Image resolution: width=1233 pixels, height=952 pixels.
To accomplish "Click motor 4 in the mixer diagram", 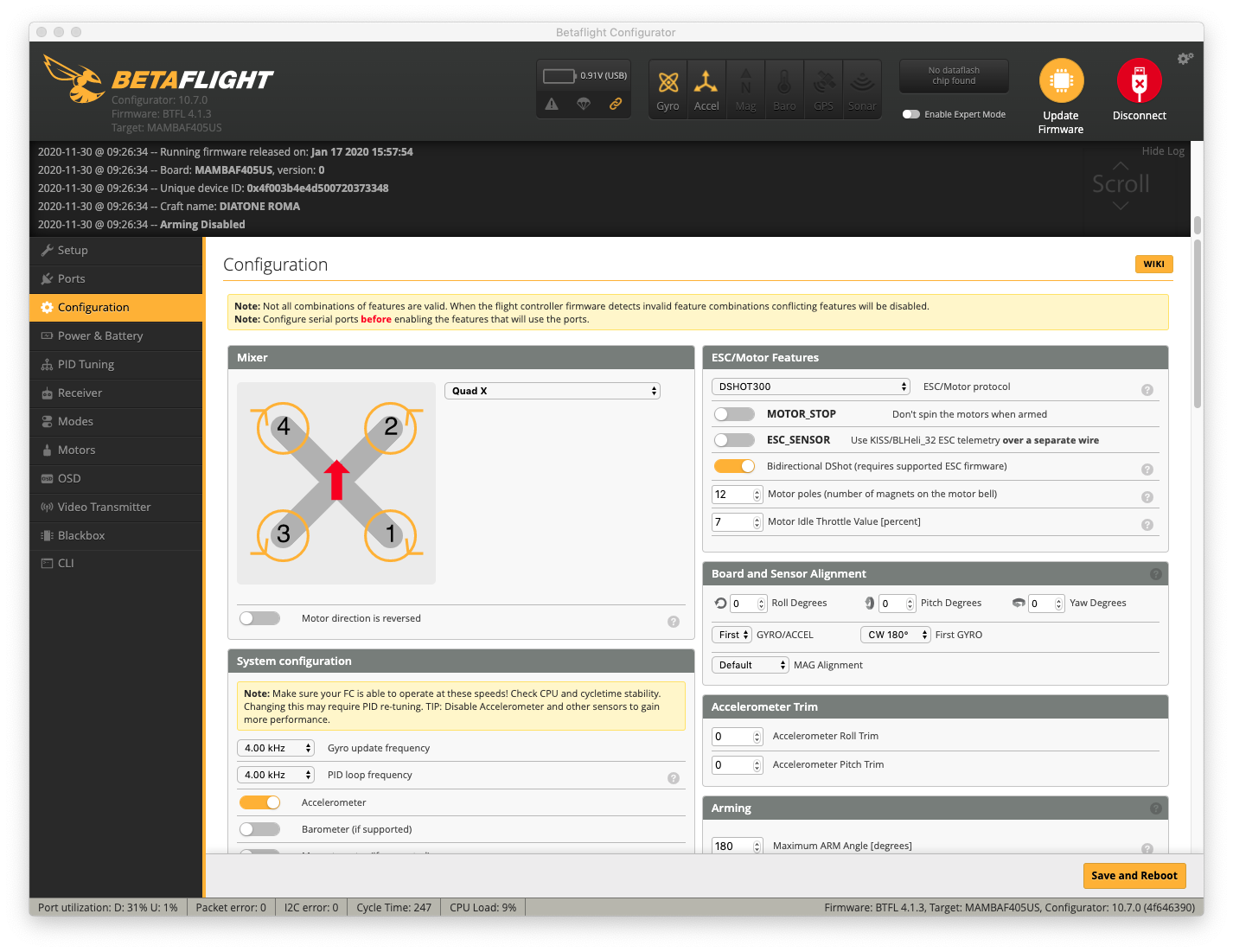I will pos(283,427).
